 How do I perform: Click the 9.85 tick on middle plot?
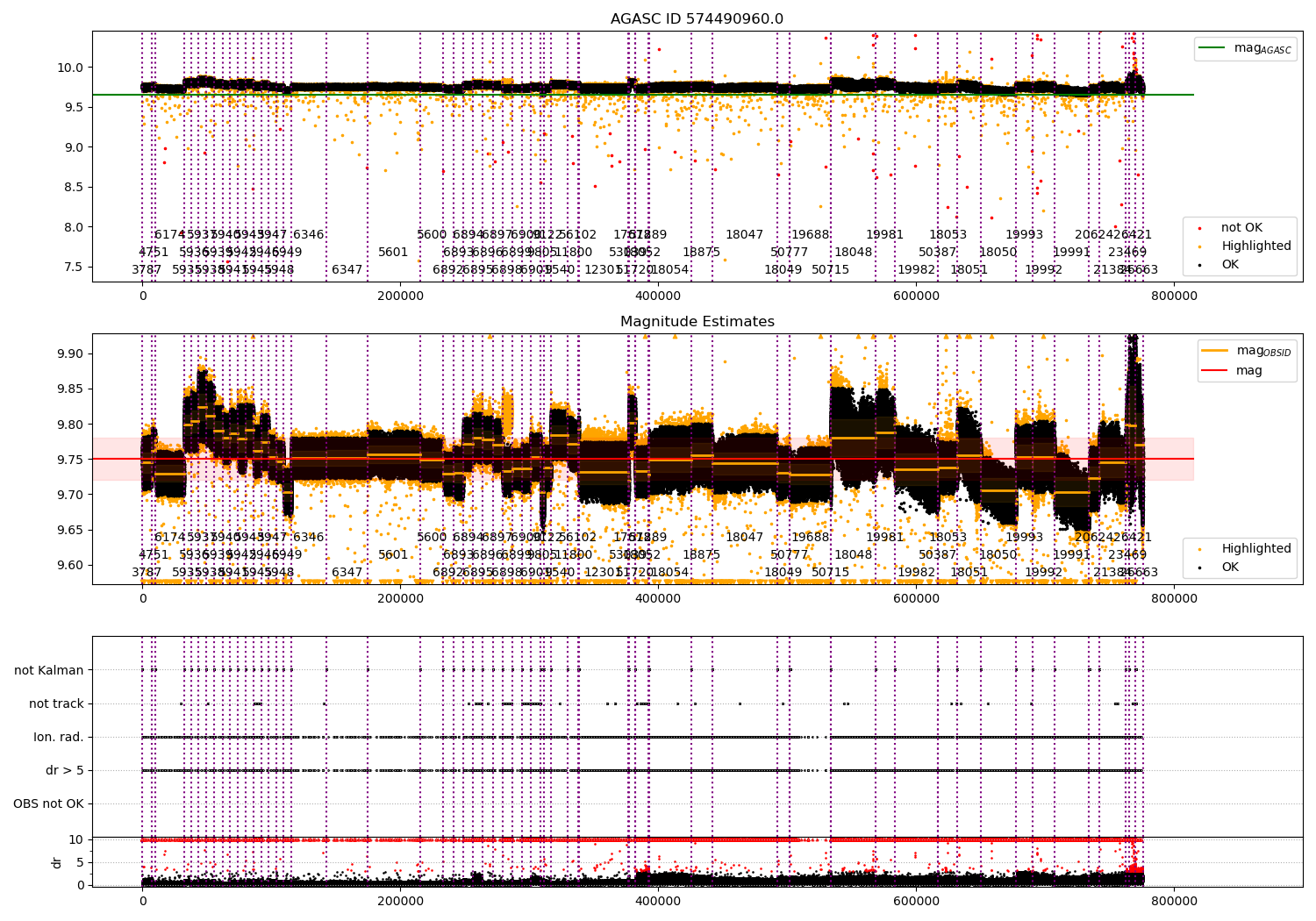coord(70,389)
